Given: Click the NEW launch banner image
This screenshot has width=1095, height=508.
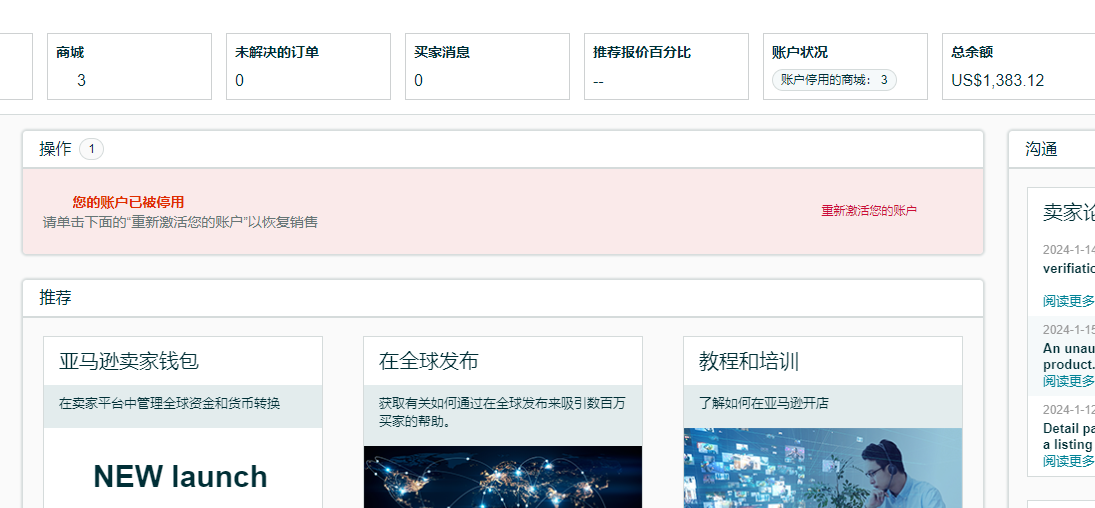Looking at the screenshot, I should click(x=183, y=468).
